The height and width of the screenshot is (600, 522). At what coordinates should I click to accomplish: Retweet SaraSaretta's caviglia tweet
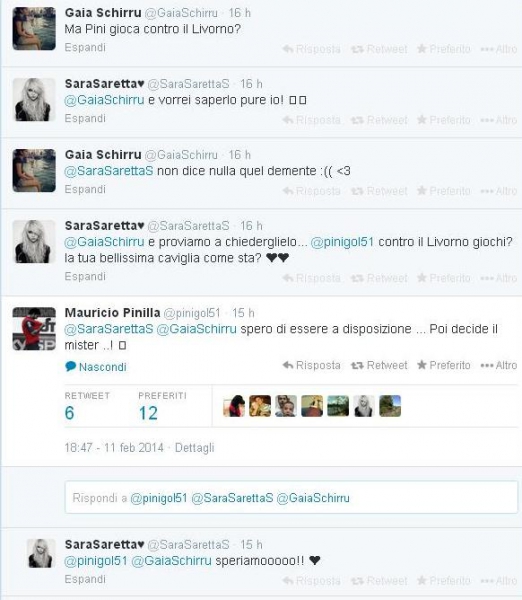click(x=379, y=278)
